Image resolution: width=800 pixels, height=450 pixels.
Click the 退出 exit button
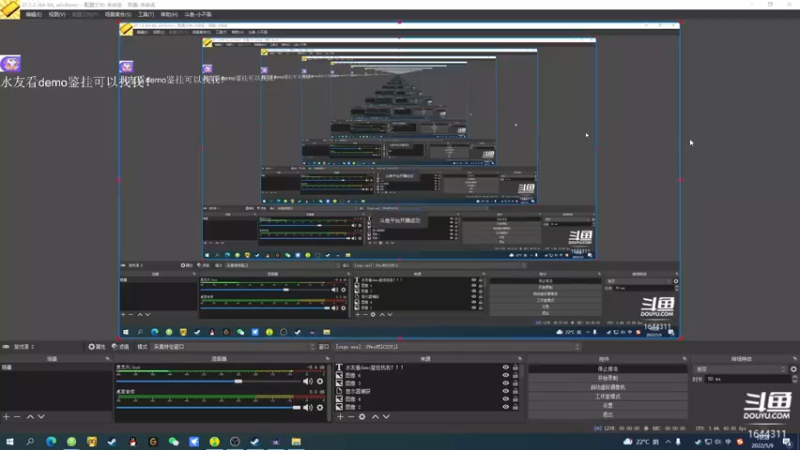tap(607, 415)
